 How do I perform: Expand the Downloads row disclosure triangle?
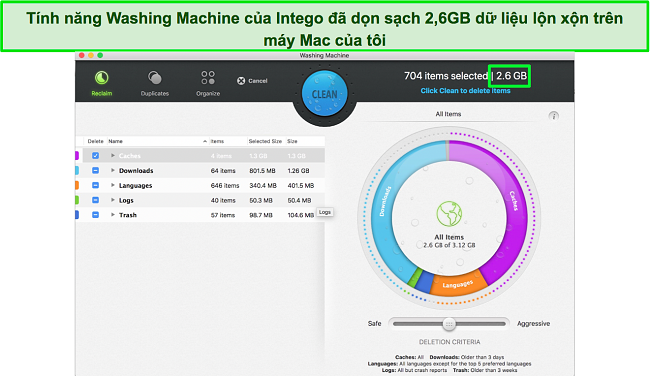(x=112, y=170)
